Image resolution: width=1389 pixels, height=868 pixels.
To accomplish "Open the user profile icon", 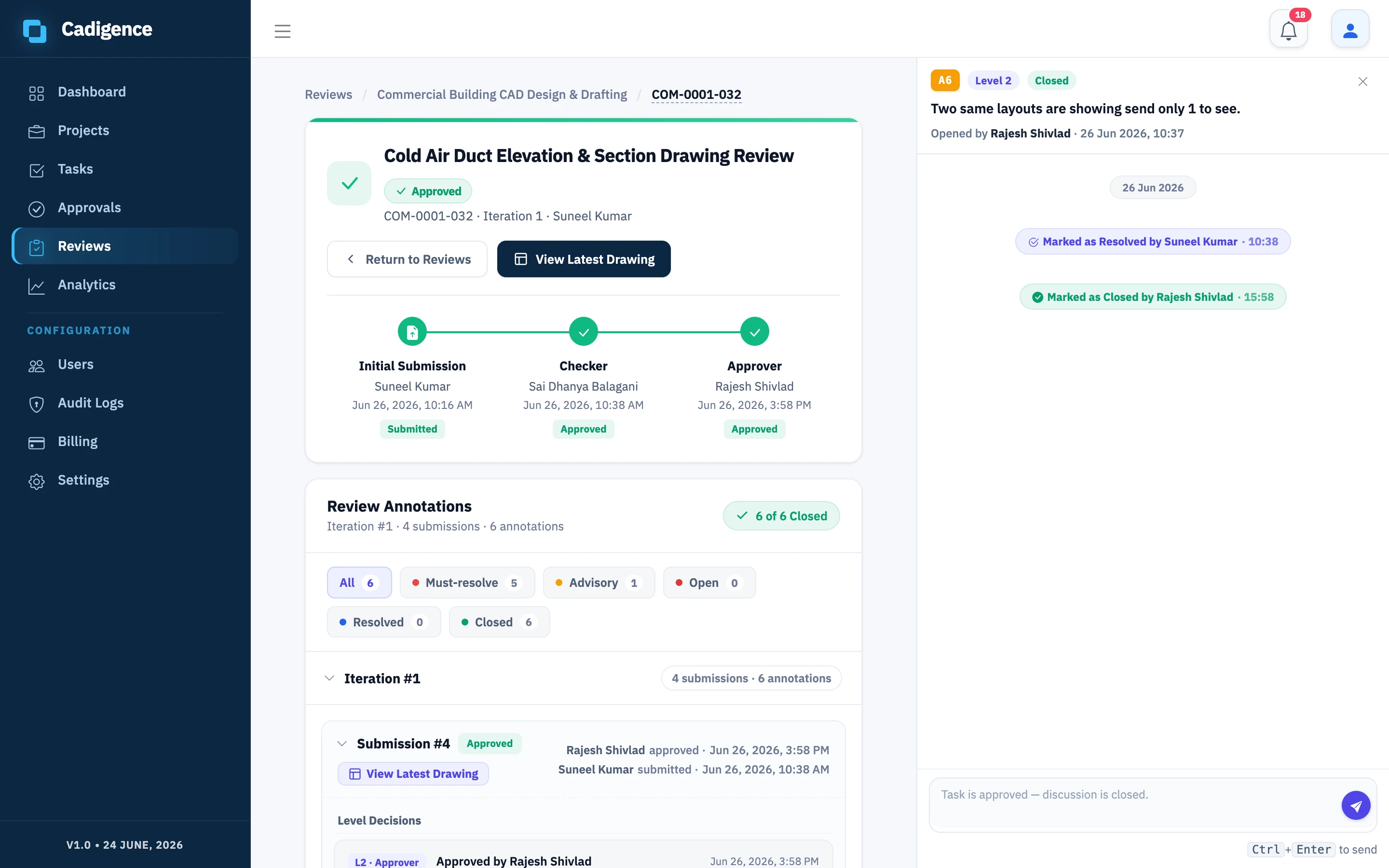I will click(1350, 29).
